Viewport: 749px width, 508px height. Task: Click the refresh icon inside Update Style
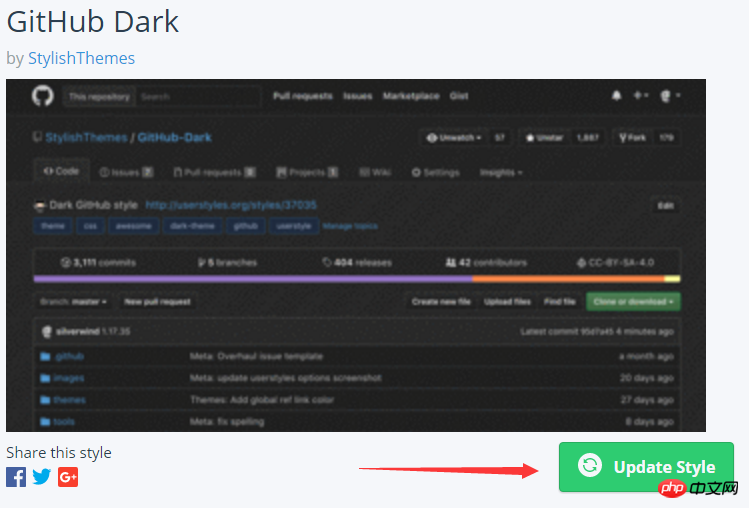(591, 466)
